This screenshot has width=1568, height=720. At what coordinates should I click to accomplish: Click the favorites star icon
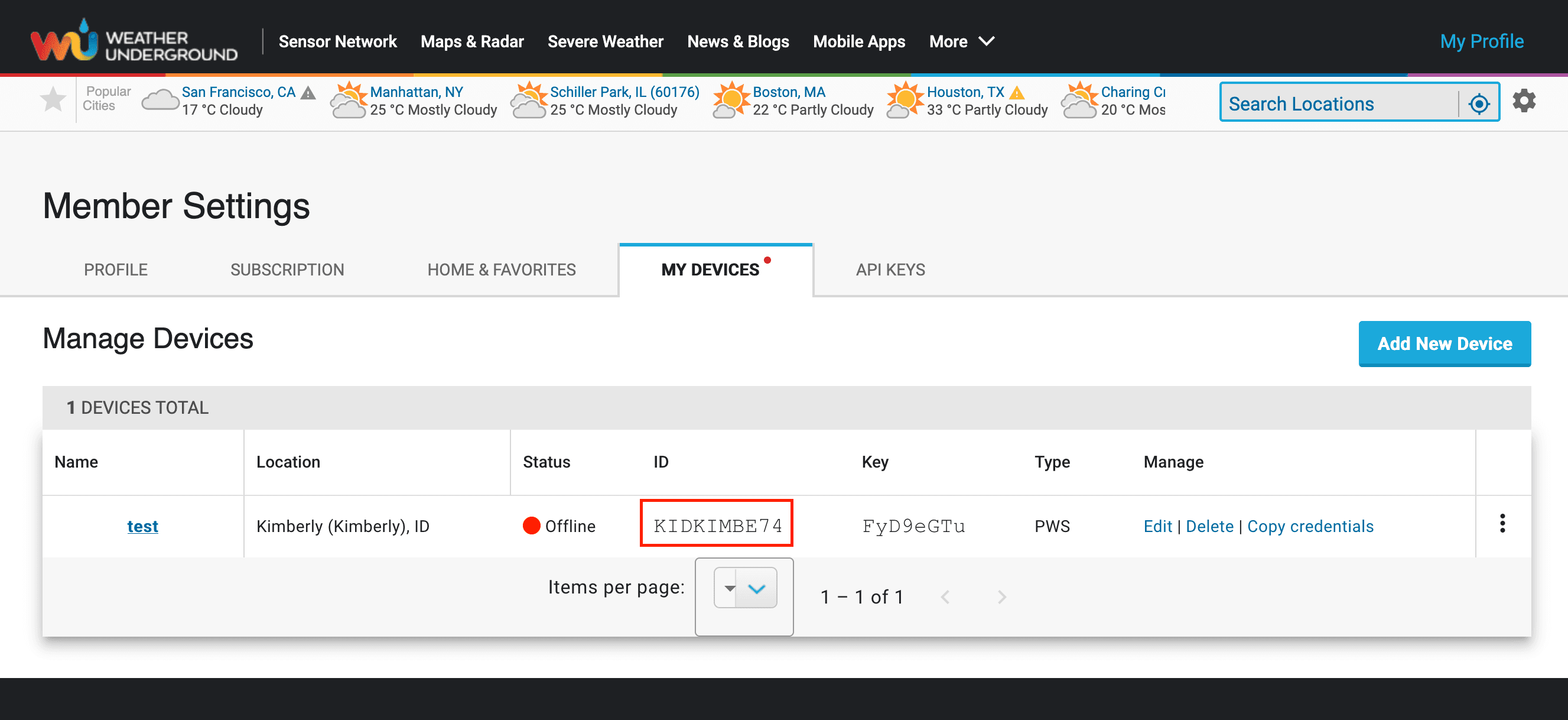click(53, 99)
